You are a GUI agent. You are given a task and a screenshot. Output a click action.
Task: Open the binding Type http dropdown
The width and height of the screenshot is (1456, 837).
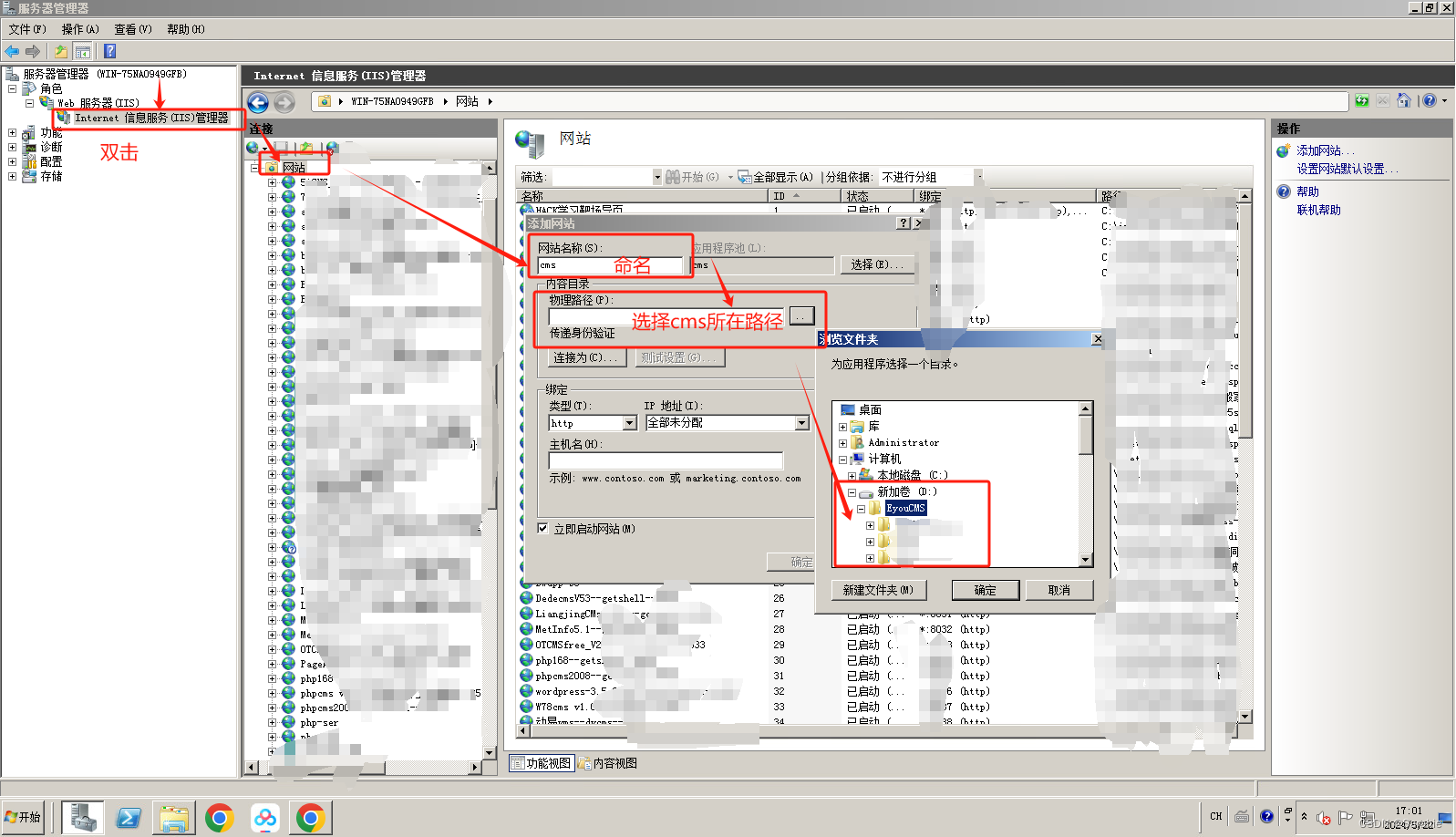(629, 423)
